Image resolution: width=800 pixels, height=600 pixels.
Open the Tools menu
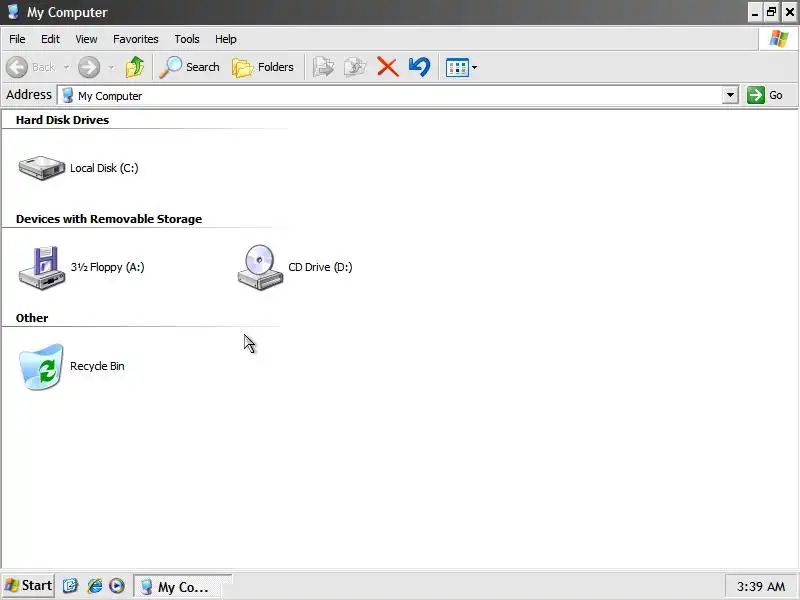pyautogui.click(x=187, y=39)
